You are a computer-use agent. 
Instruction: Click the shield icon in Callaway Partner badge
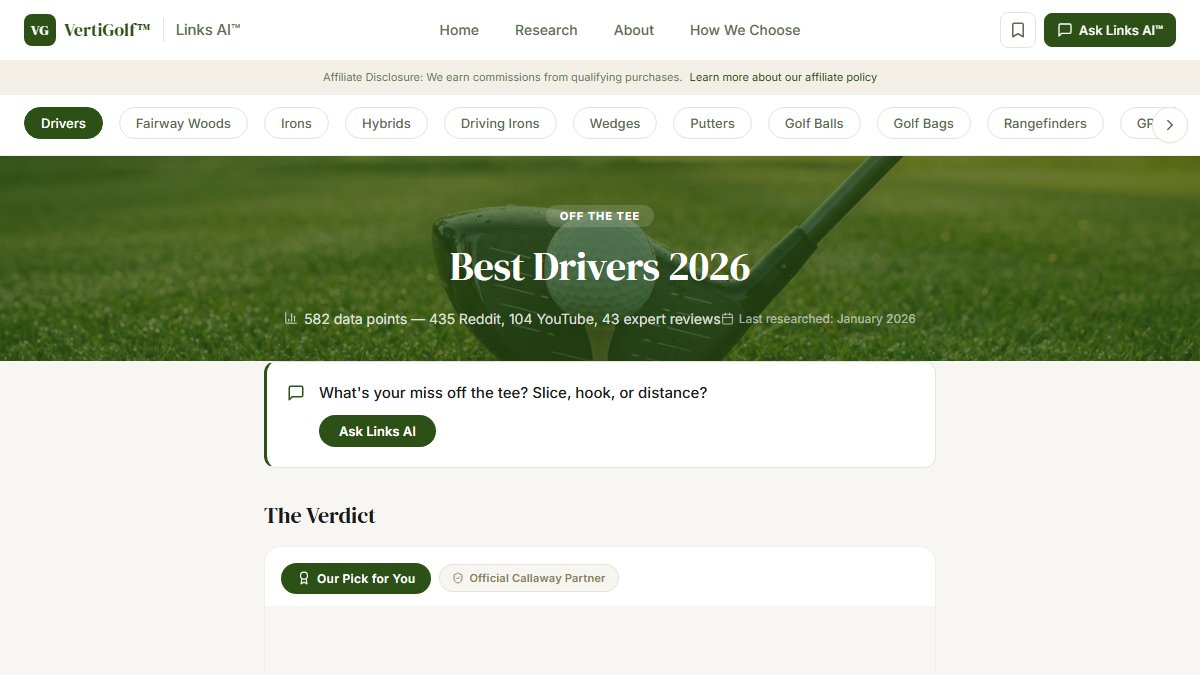(x=458, y=578)
